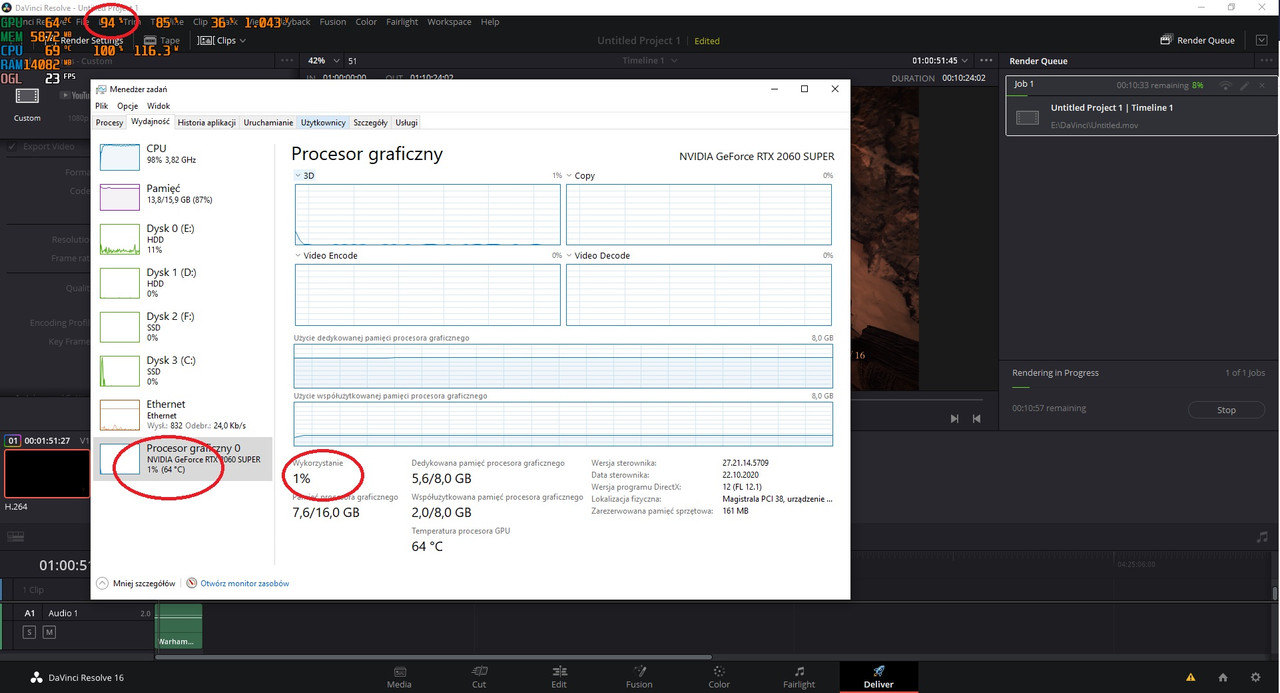This screenshot has width=1280, height=693.
Task: Select CPU in performance sidebar
Action: [x=182, y=154]
